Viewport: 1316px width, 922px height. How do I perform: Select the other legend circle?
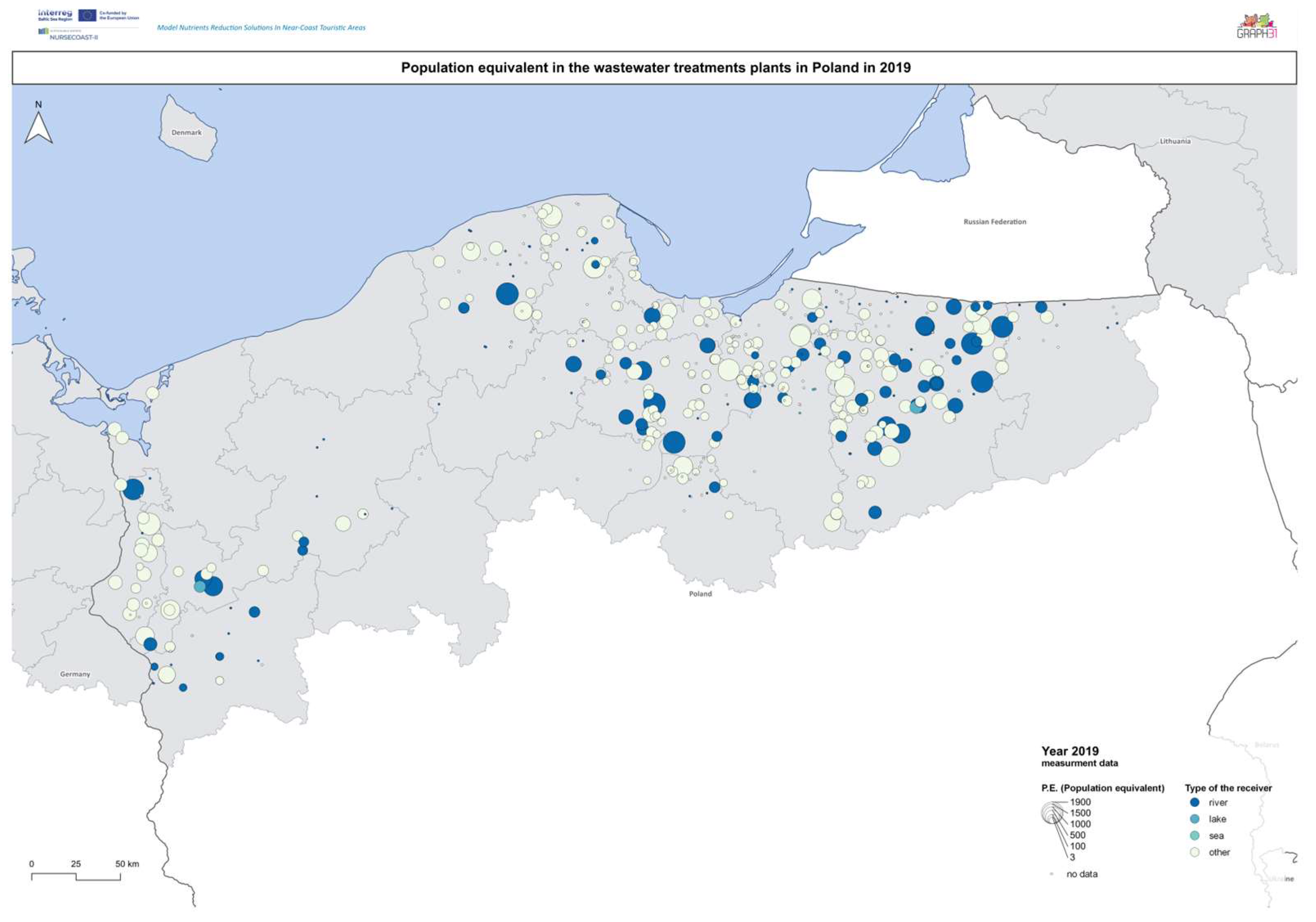point(1195,852)
